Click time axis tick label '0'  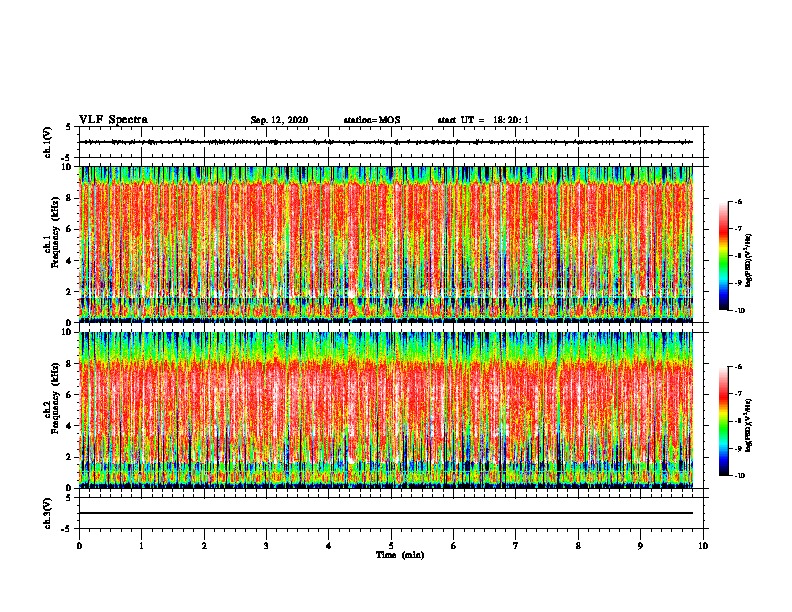(x=79, y=546)
